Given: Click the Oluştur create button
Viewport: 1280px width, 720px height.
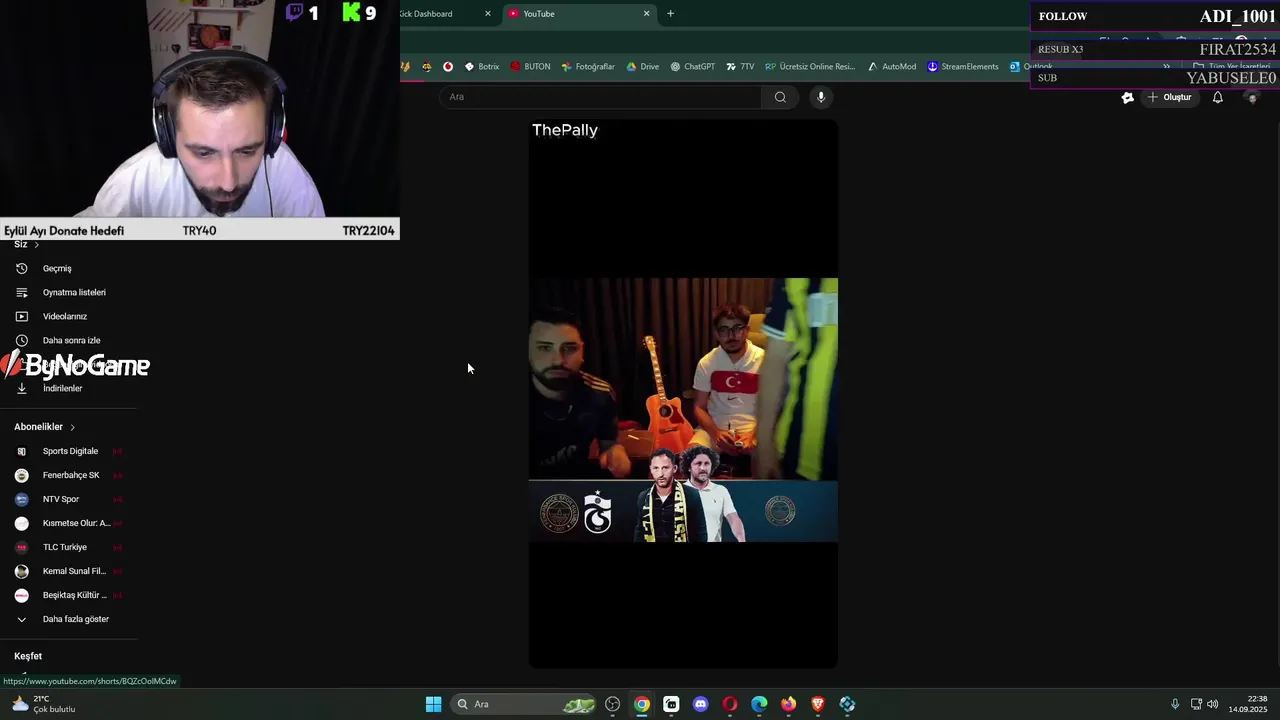Looking at the screenshot, I should tap(1169, 97).
